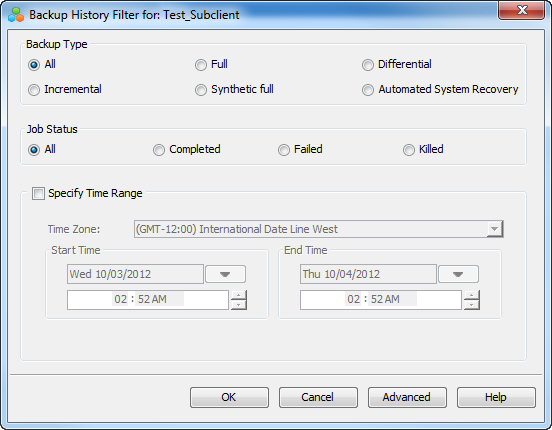Viewport: 552px width, 430px height.
Task: Click the End Time date field Thu 10/04/2012
Action: coord(368,274)
